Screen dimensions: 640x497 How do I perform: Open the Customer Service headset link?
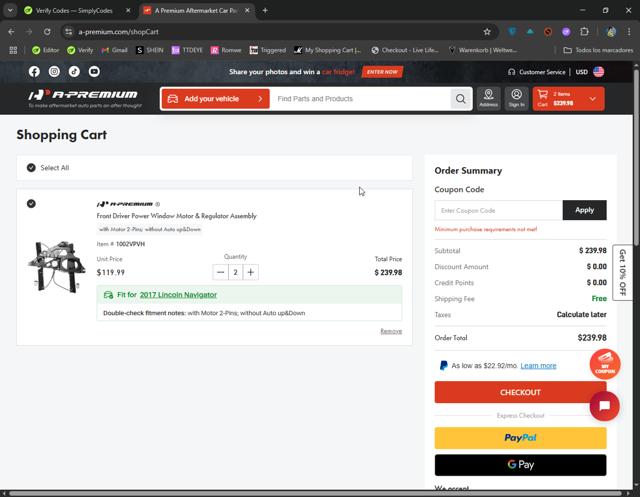(537, 72)
